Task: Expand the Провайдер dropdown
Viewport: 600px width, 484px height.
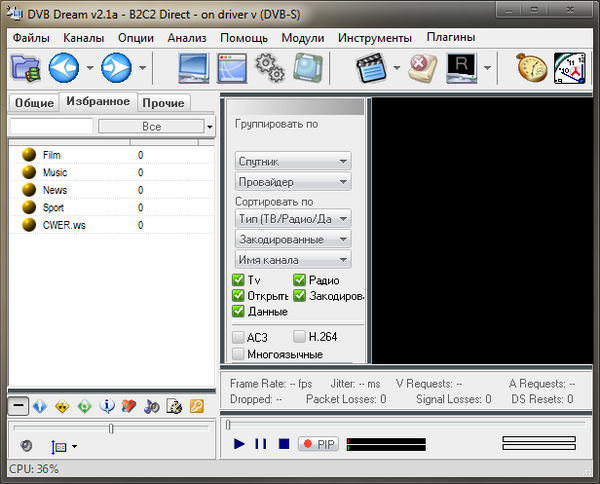Action: 293,182
